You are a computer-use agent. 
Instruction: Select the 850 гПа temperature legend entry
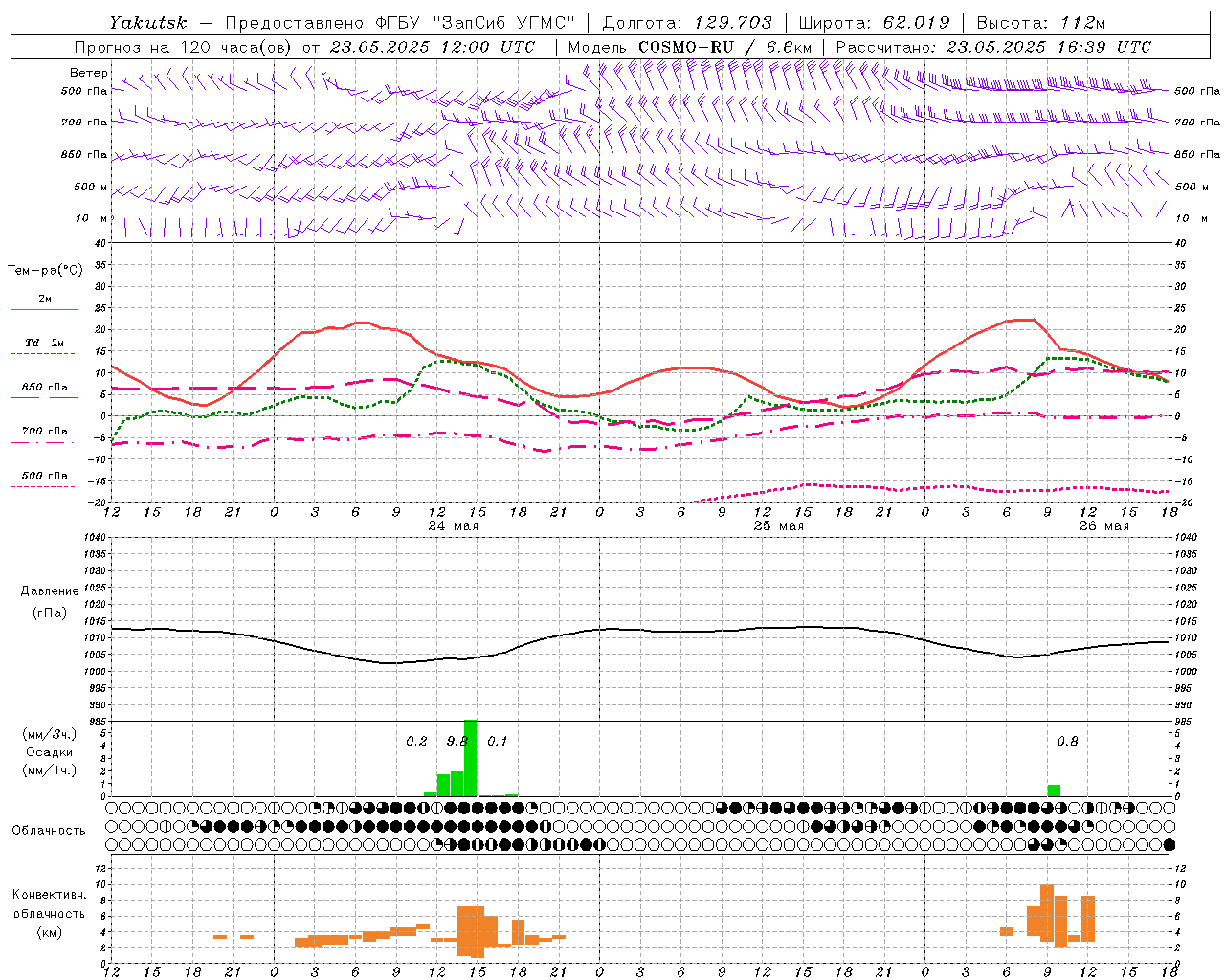click(x=45, y=391)
